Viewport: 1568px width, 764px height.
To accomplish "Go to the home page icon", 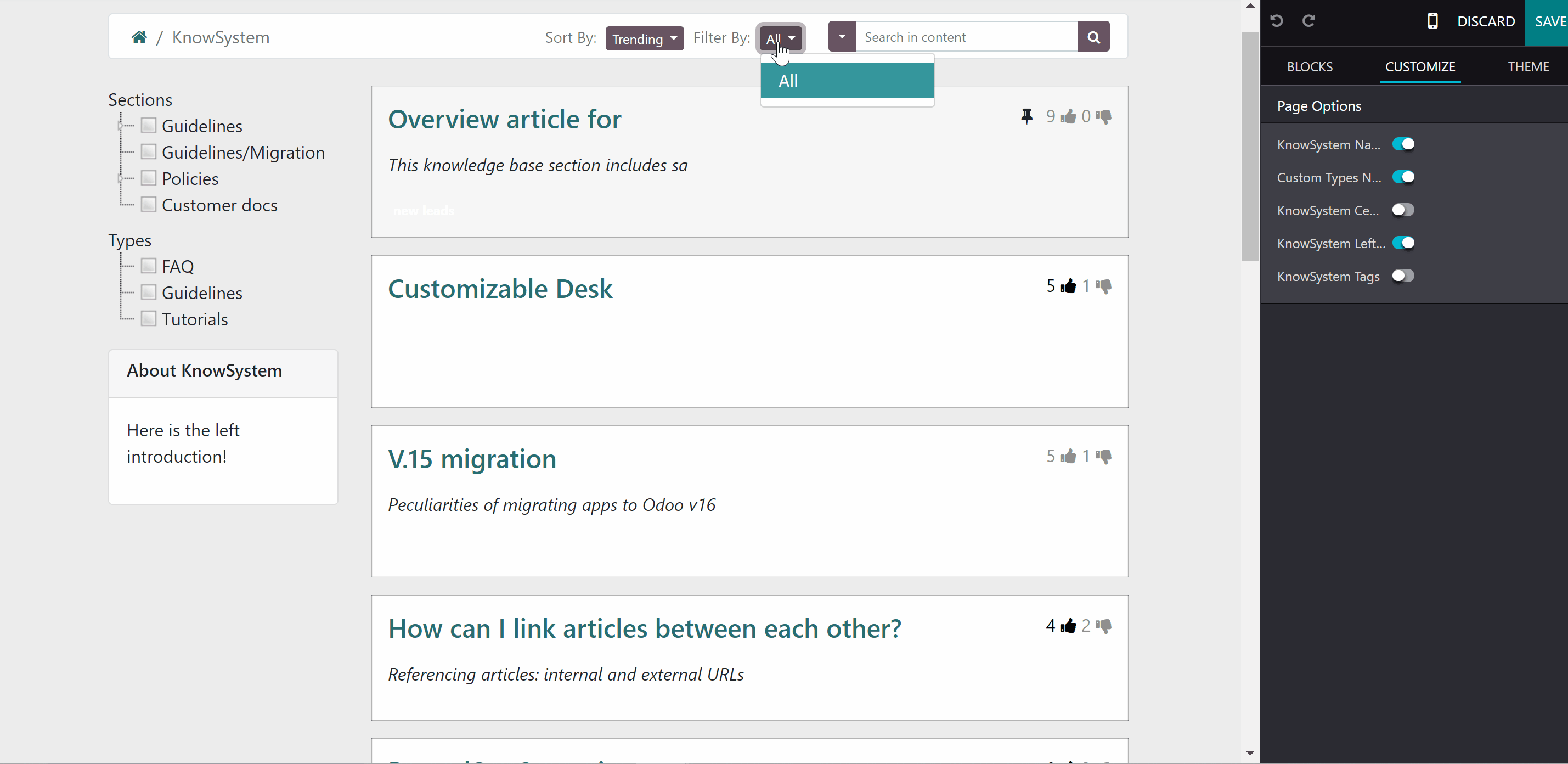I will tap(139, 37).
